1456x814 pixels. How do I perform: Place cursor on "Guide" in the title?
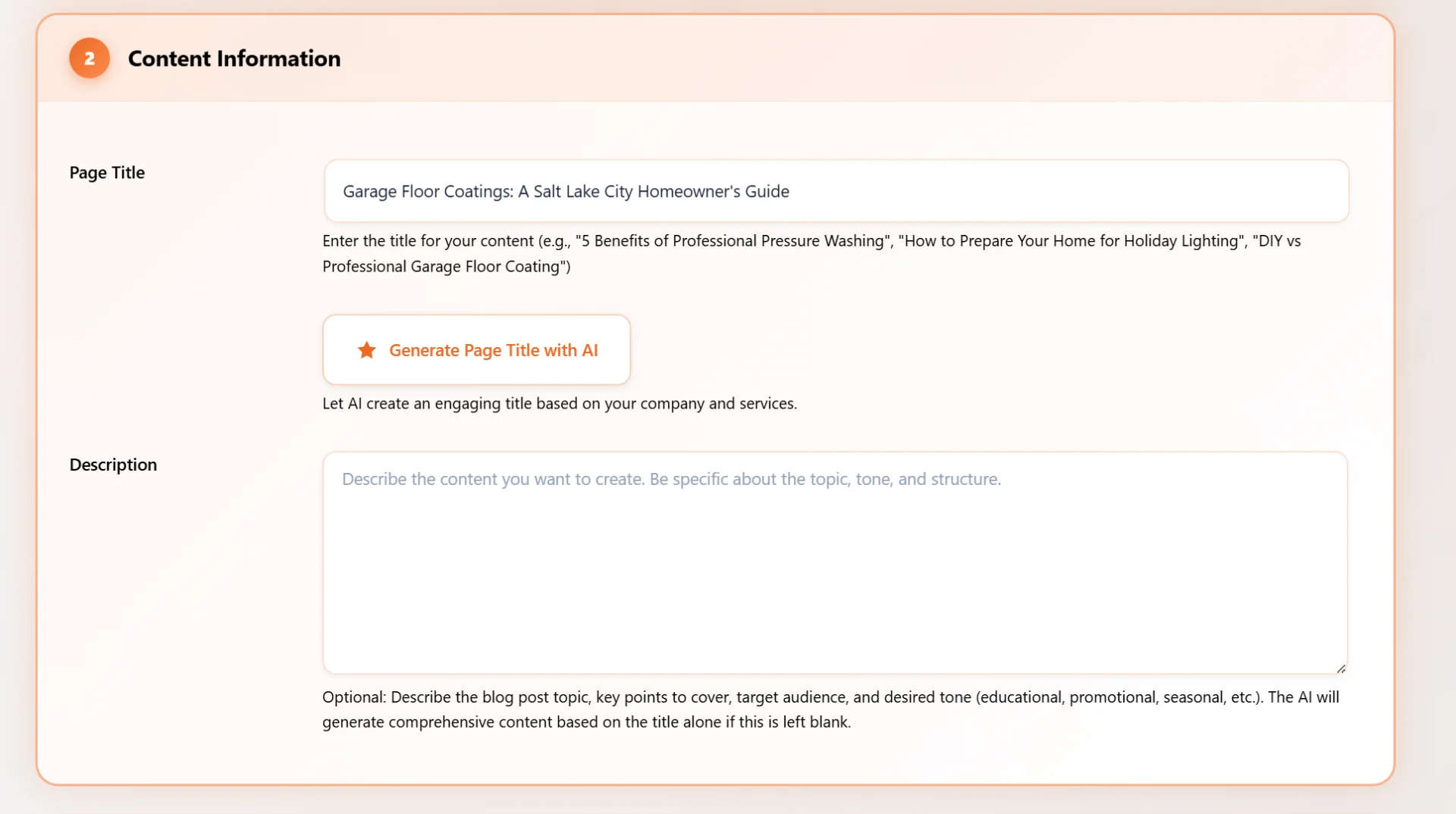[x=767, y=192]
